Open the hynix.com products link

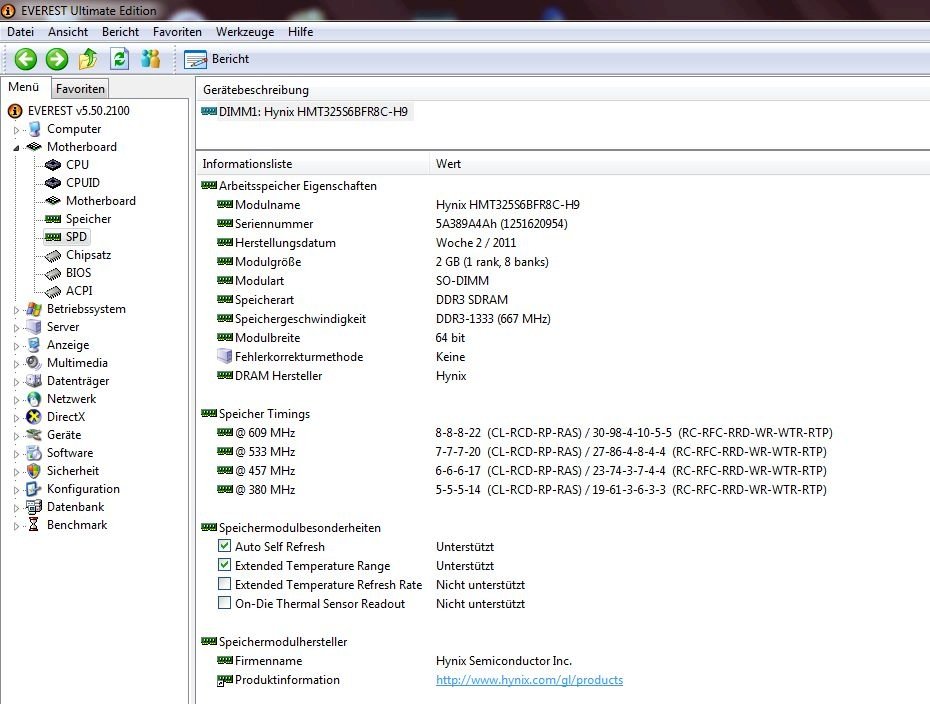click(529, 680)
